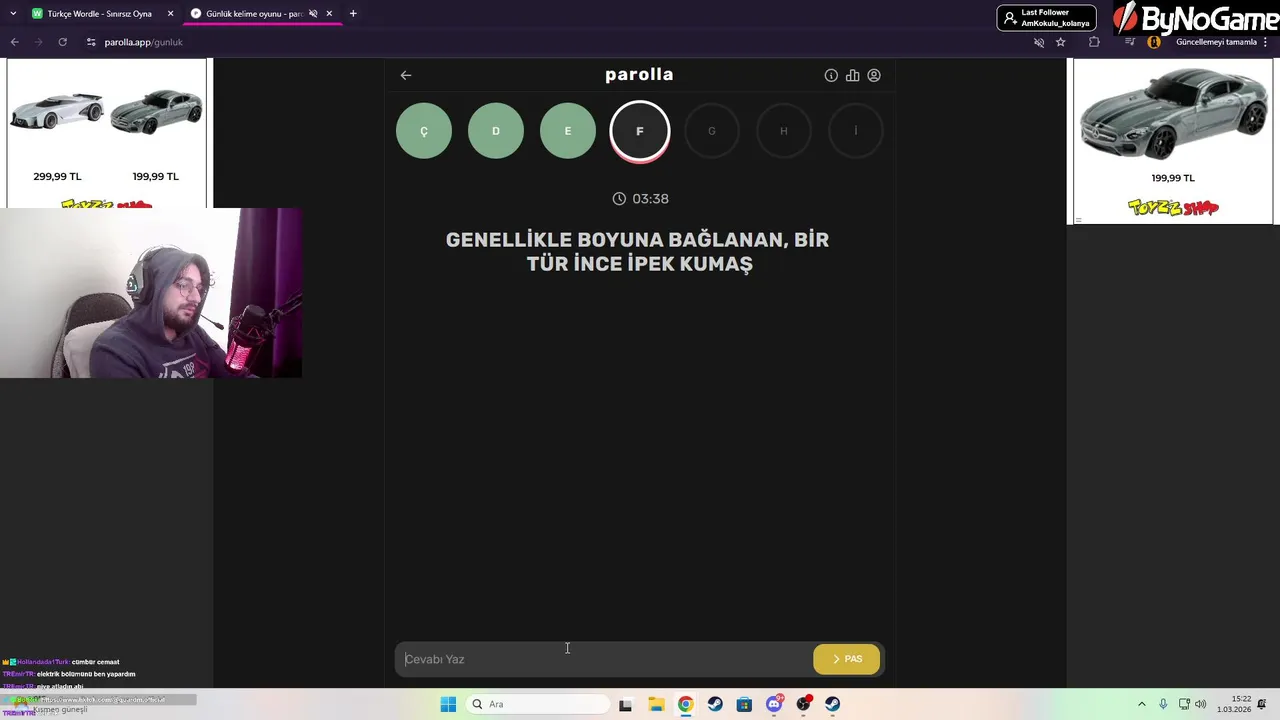This screenshot has height=720, width=1280.
Task: Click the 03:38 countdown timer
Action: (640, 199)
